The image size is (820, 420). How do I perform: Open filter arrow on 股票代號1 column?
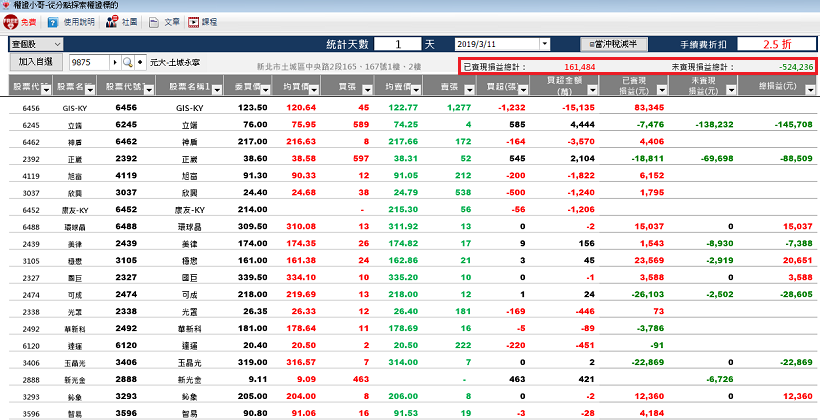pyautogui.click(x=149, y=91)
